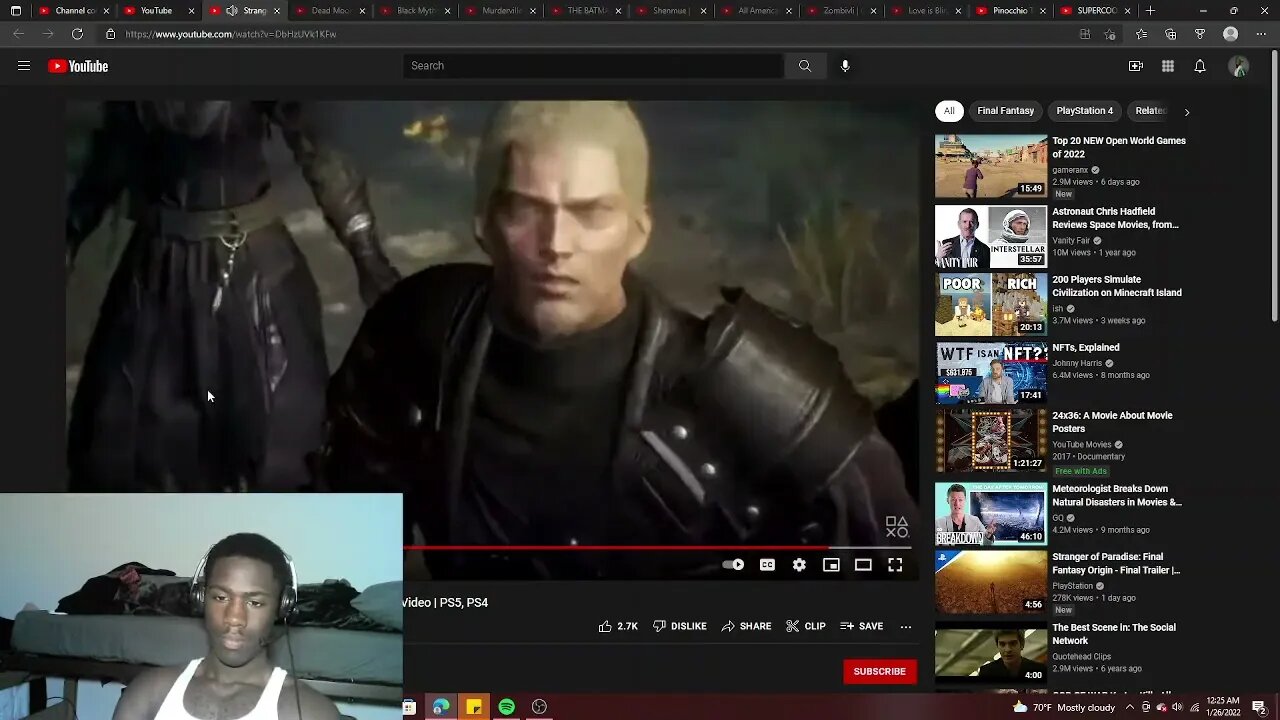Open the Astronaut Chris Hadfield Reviews Space Movies video

coord(1115,218)
